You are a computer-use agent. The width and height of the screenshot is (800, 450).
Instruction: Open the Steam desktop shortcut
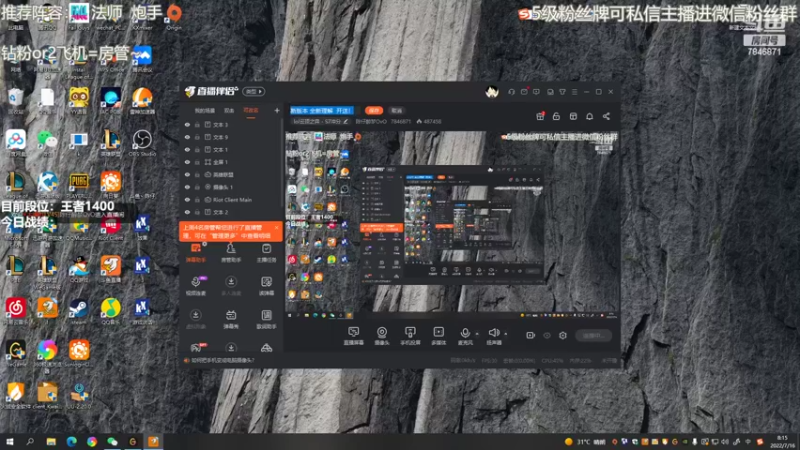point(79,311)
